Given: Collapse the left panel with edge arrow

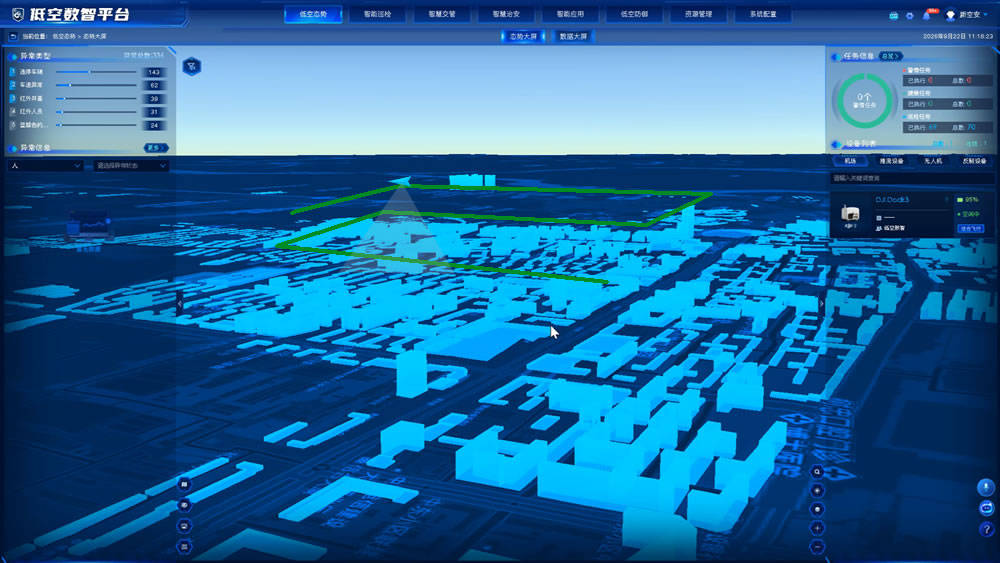Looking at the screenshot, I should point(180,304).
